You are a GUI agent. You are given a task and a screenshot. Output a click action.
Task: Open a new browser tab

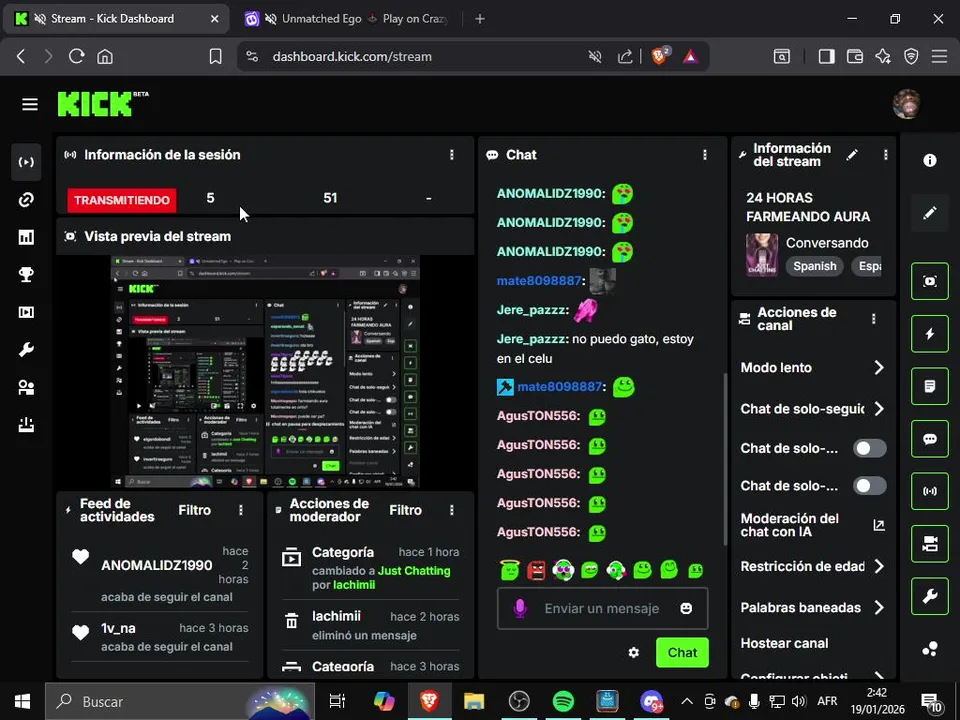[x=480, y=19]
